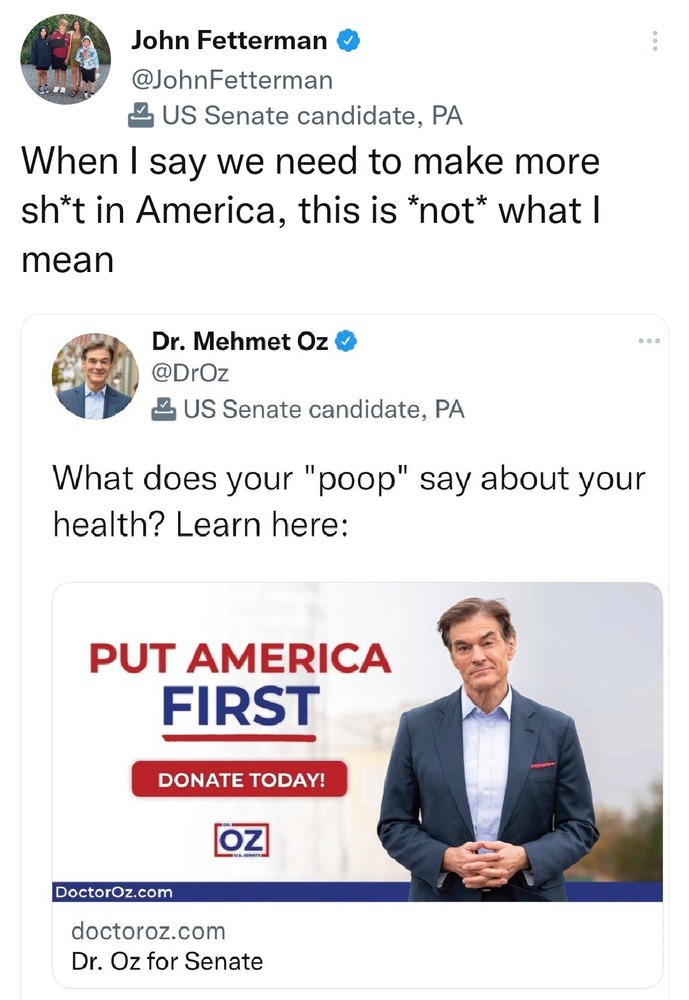The width and height of the screenshot is (689, 1000).
Task: Open the quoted tweet's horizontal three-dot menu
Action: pos(649,341)
